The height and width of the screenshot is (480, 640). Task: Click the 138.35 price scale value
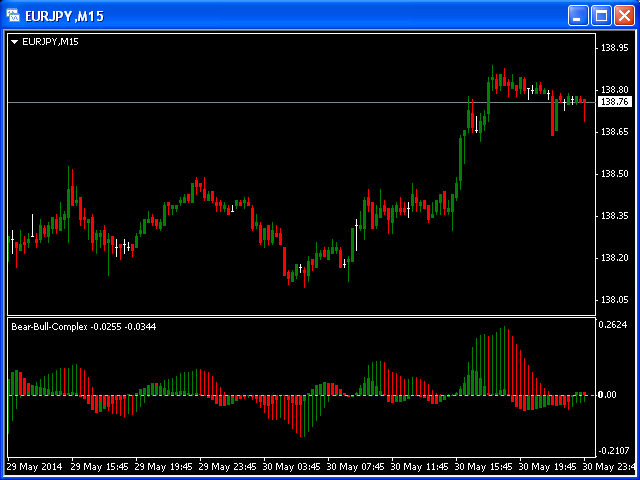pyautogui.click(x=614, y=216)
